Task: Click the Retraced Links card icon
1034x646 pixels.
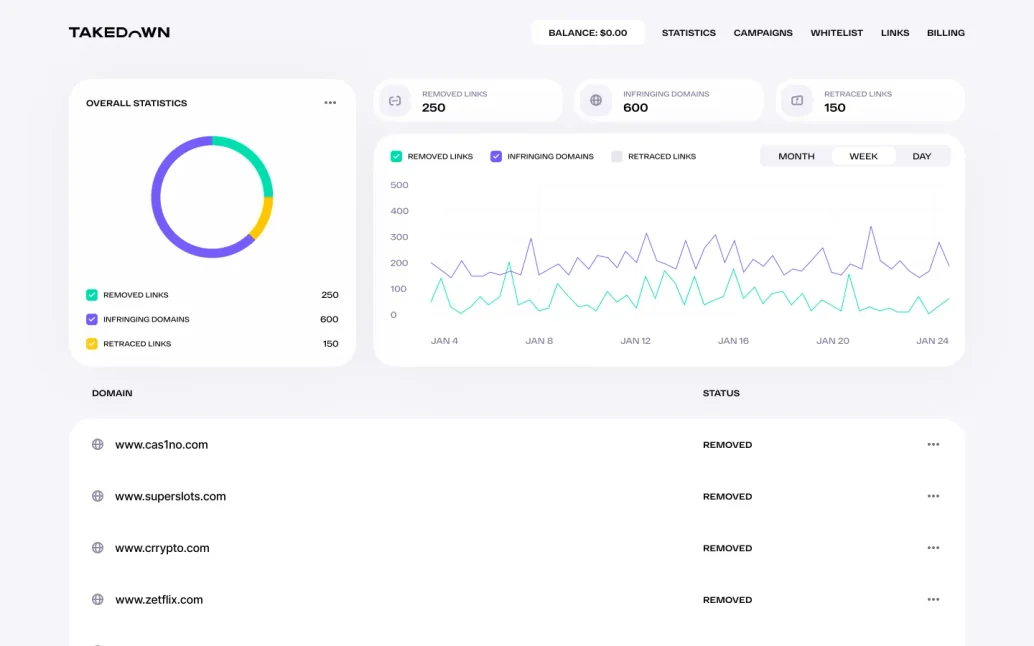Action: tap(797, 100)
